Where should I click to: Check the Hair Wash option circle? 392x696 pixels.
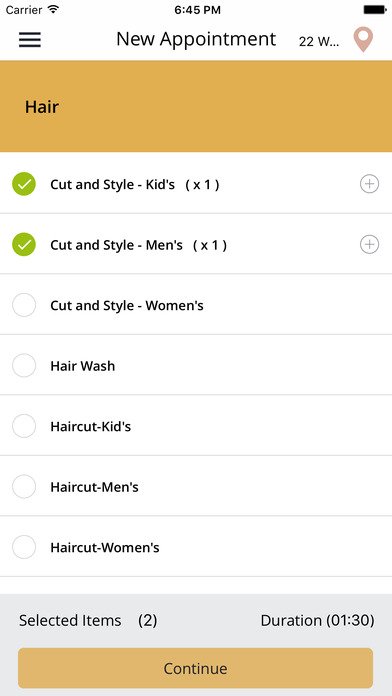(24, 365)
